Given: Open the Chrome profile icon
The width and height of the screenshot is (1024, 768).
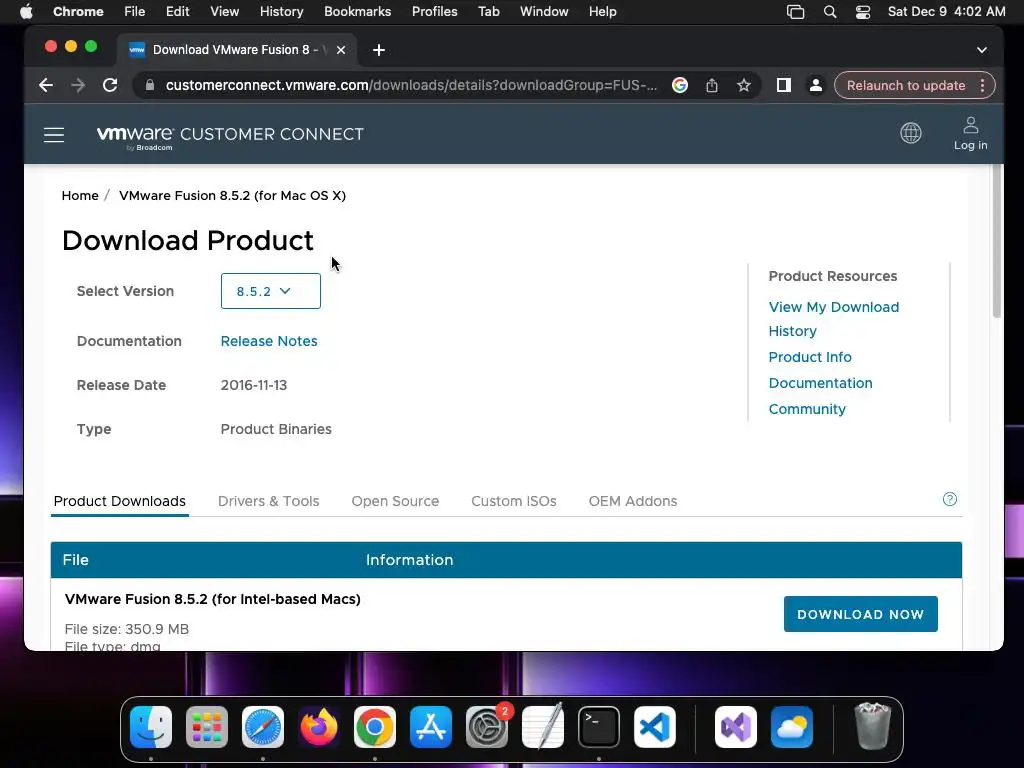Looking at the screenshot, I should pyautogui.click(x=816, y=86).
